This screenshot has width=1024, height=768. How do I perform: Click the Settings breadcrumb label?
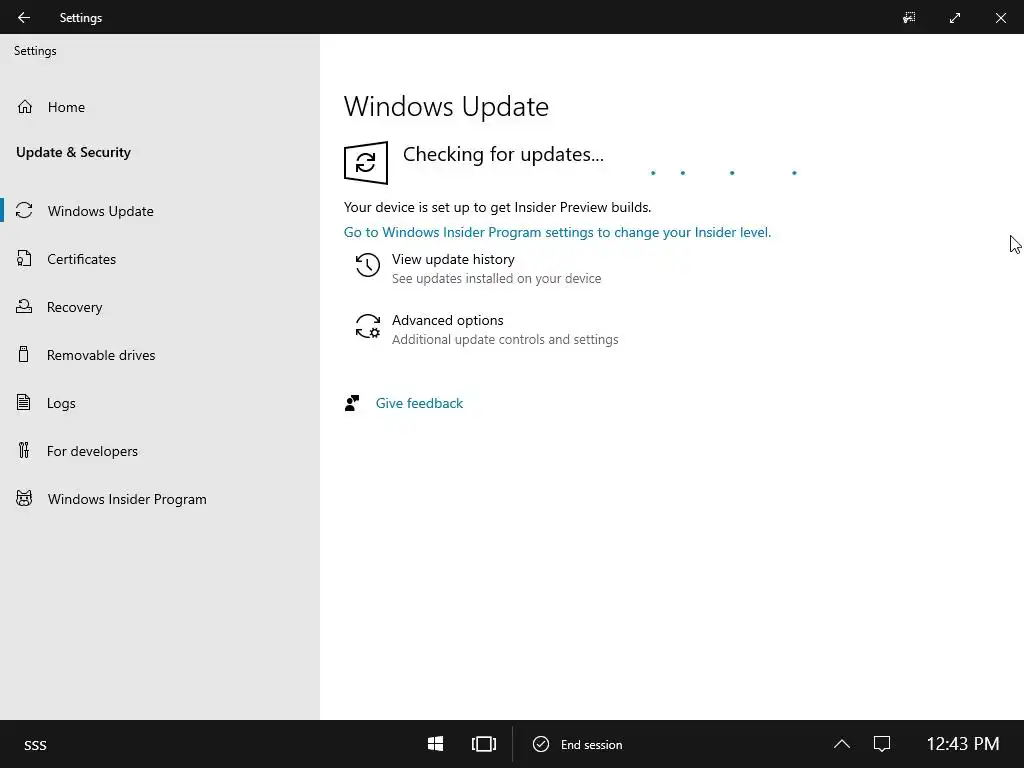pos(35,51)
